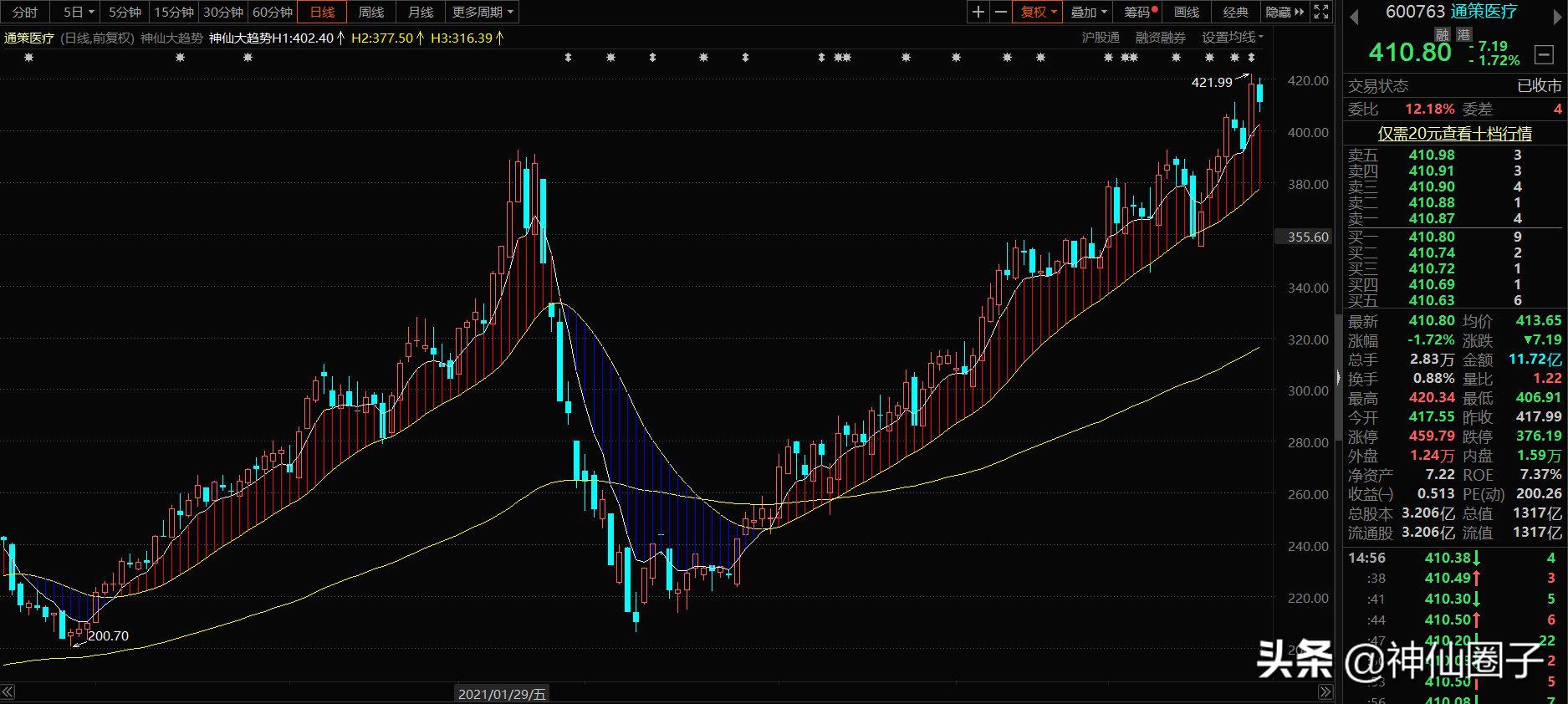Image resolution: width=1568 pixels, height=704 pixels.
Task: Click the 通策医疗 stock name in the panel header
Action: [x=1484, y=11]
